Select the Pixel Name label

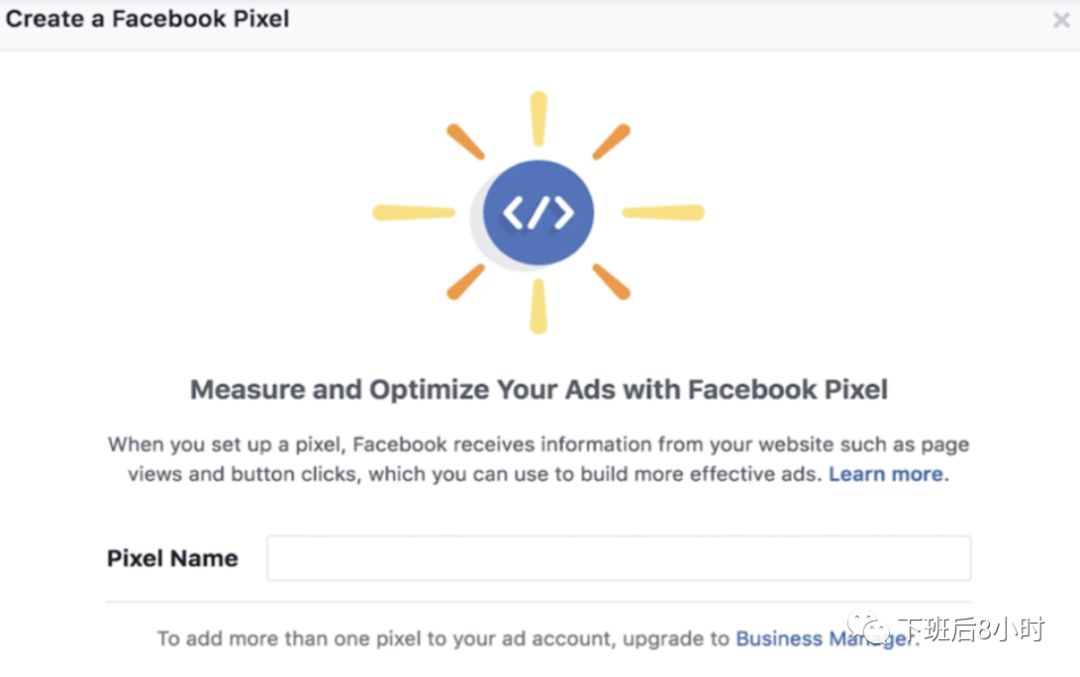(x=172, y=558)
